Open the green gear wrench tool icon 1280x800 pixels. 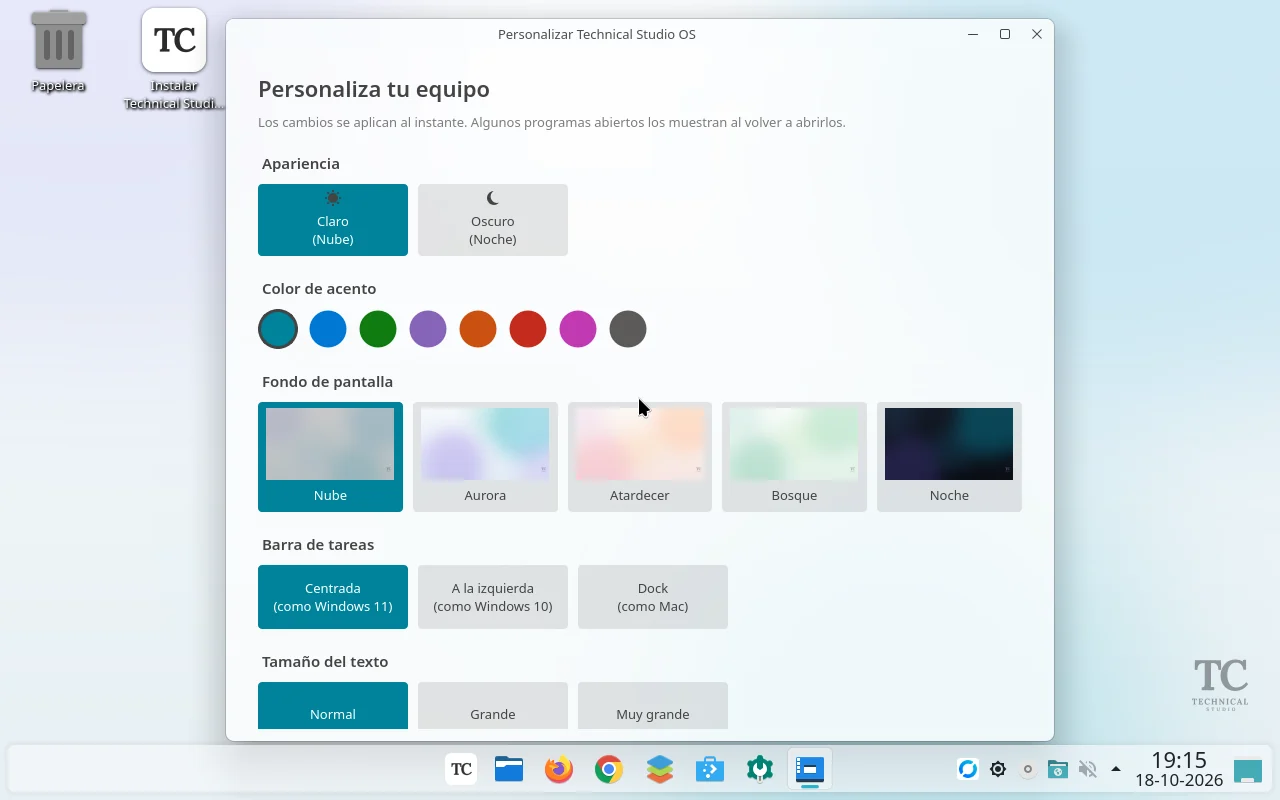click(759, 769)
